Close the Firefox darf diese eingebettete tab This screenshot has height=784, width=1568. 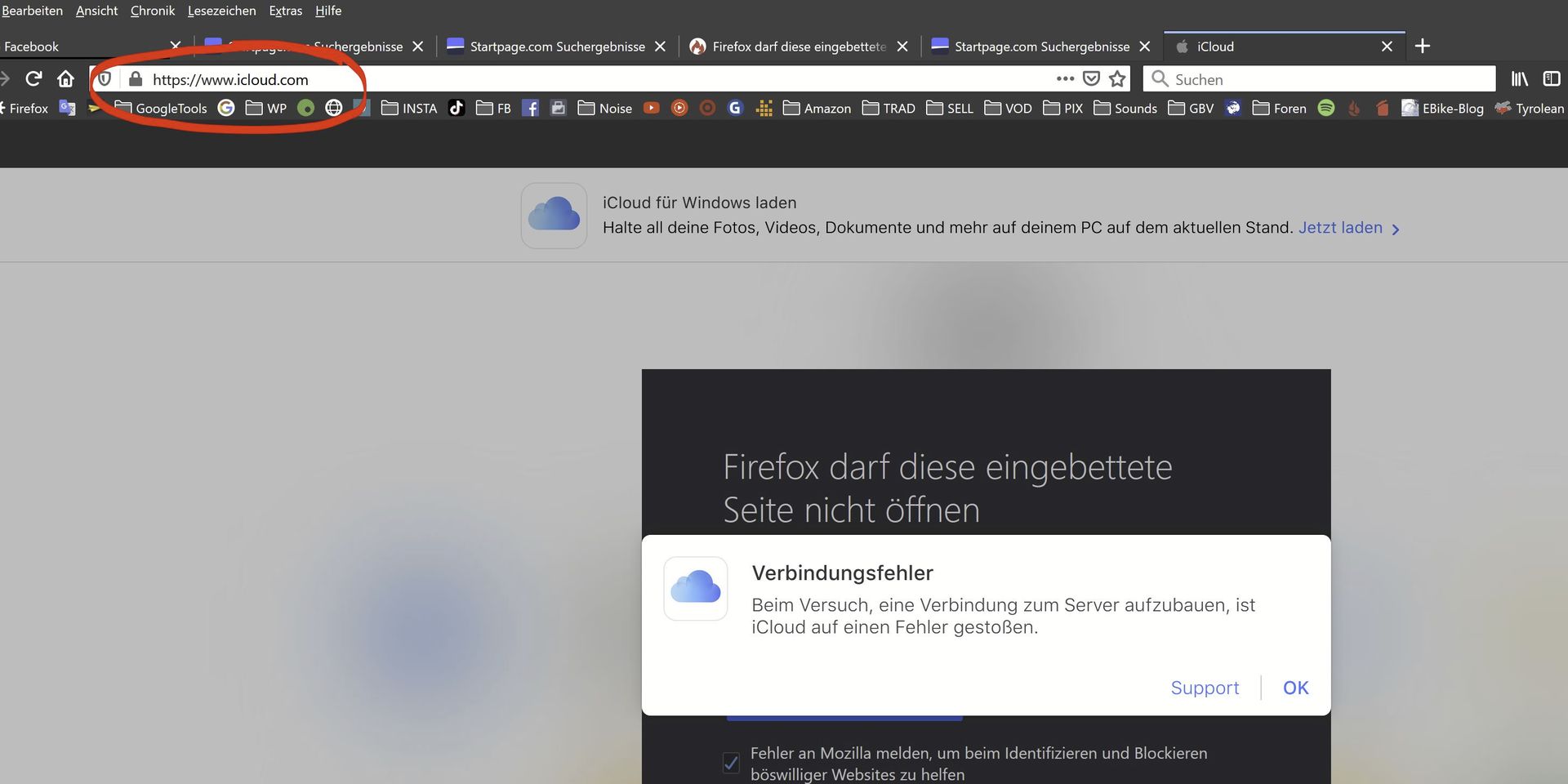coord(902,46)
